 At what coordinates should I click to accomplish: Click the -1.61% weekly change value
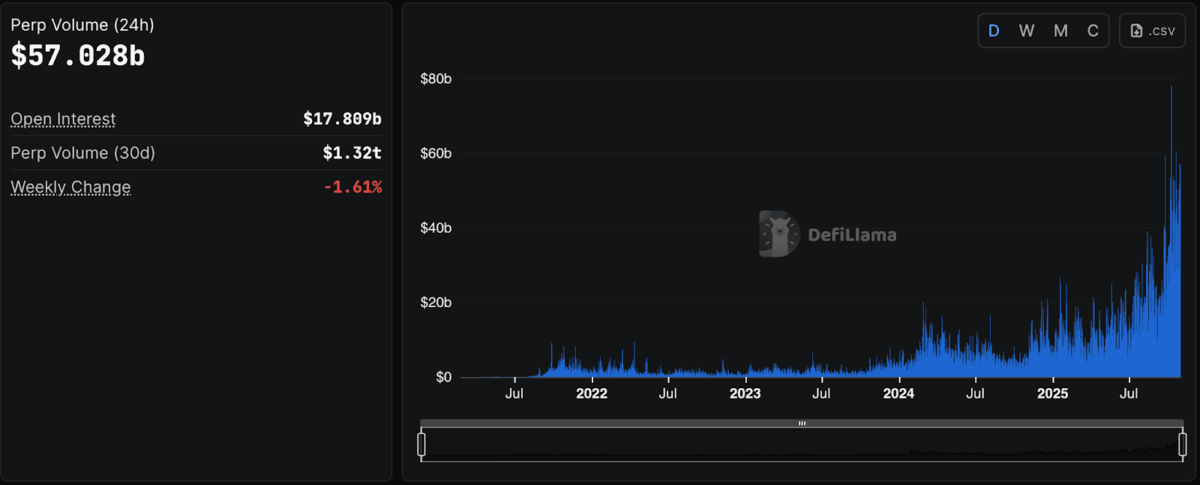pos(352,187)
